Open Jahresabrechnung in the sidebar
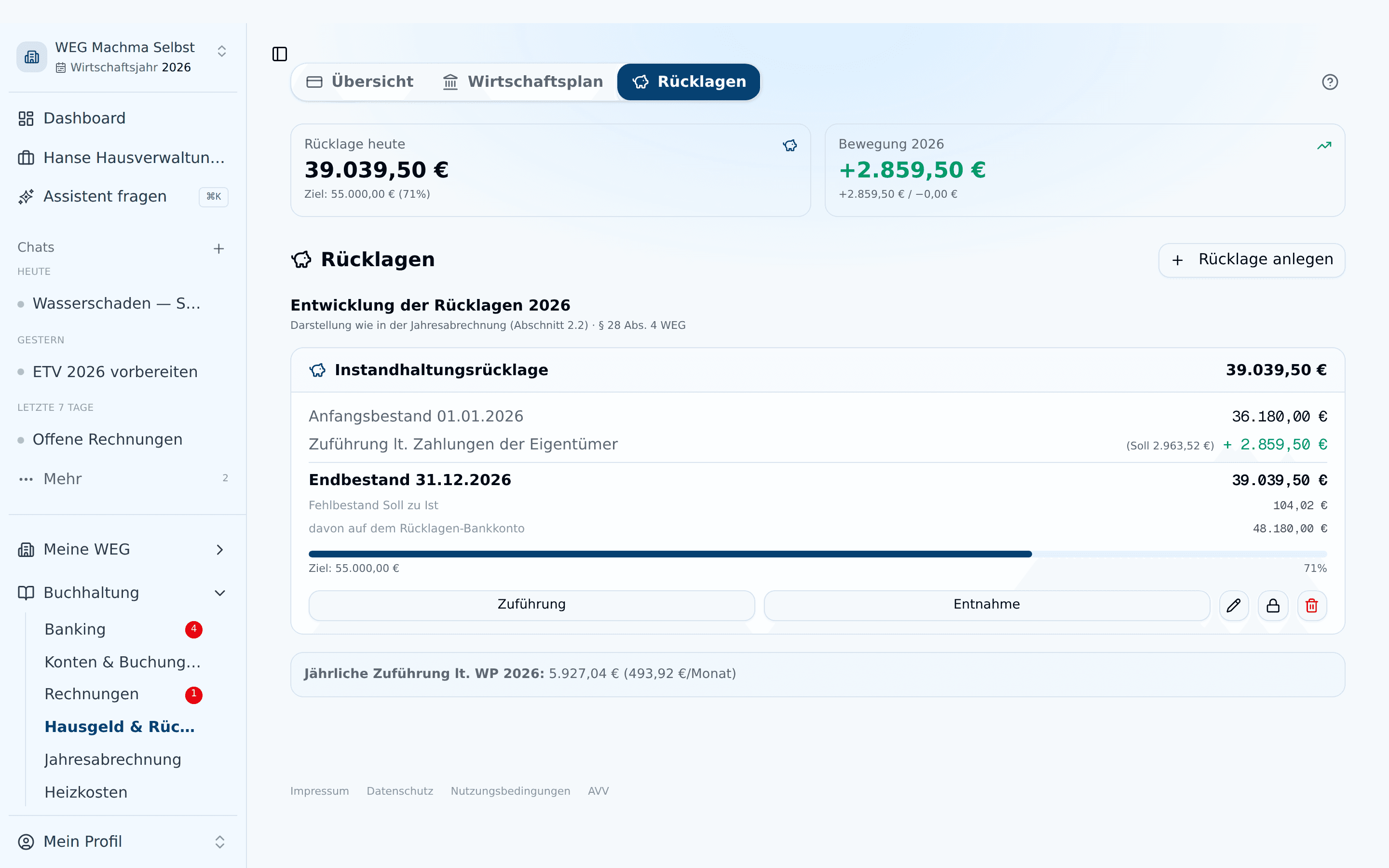 (123, 759)
